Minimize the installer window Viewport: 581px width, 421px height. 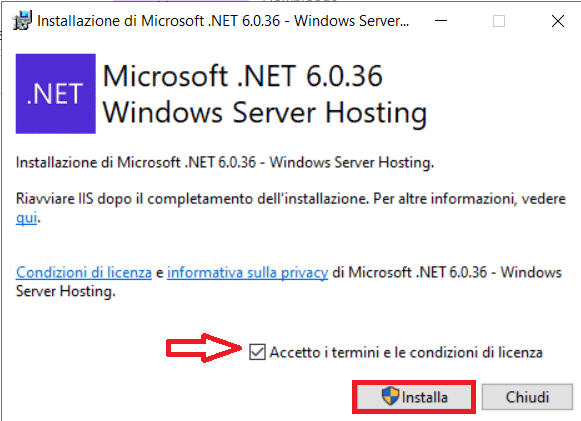click(441, 21)
